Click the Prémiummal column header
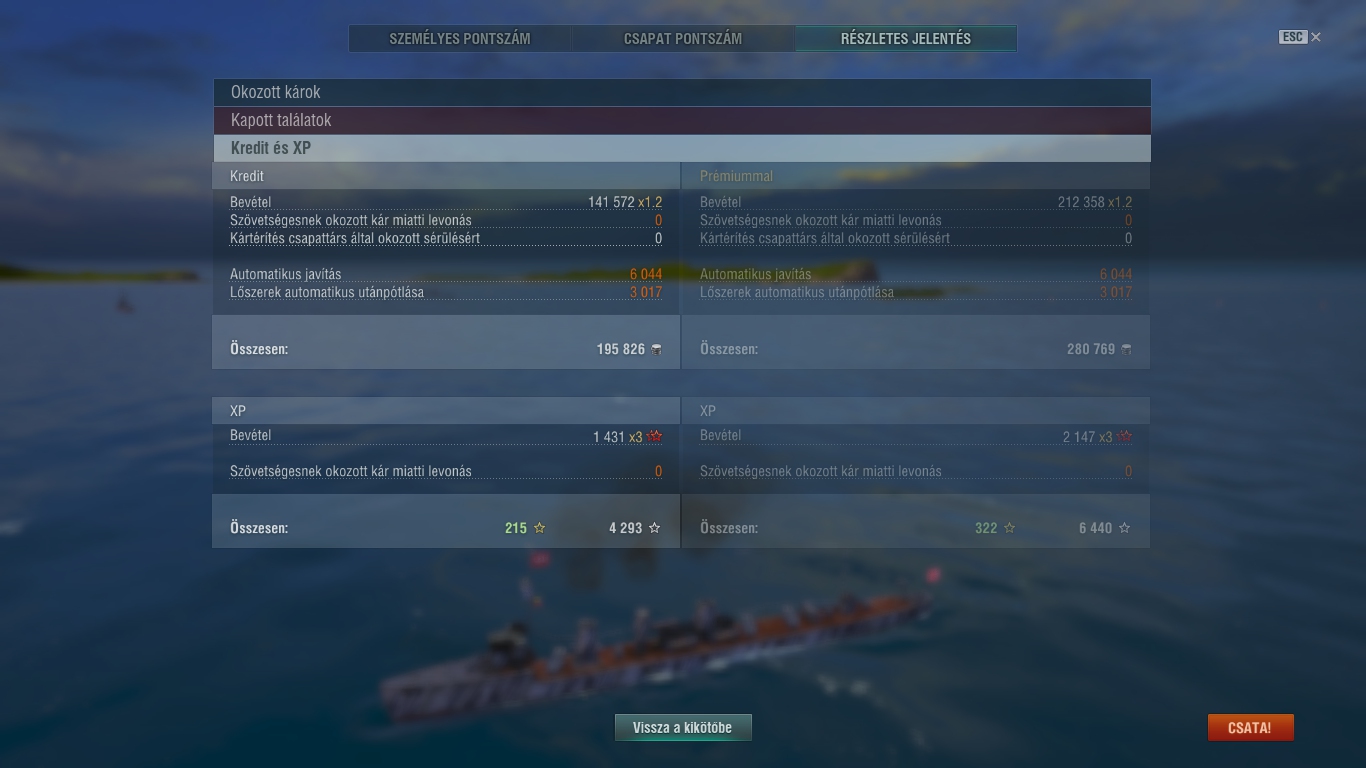 (x=737, y=176)
